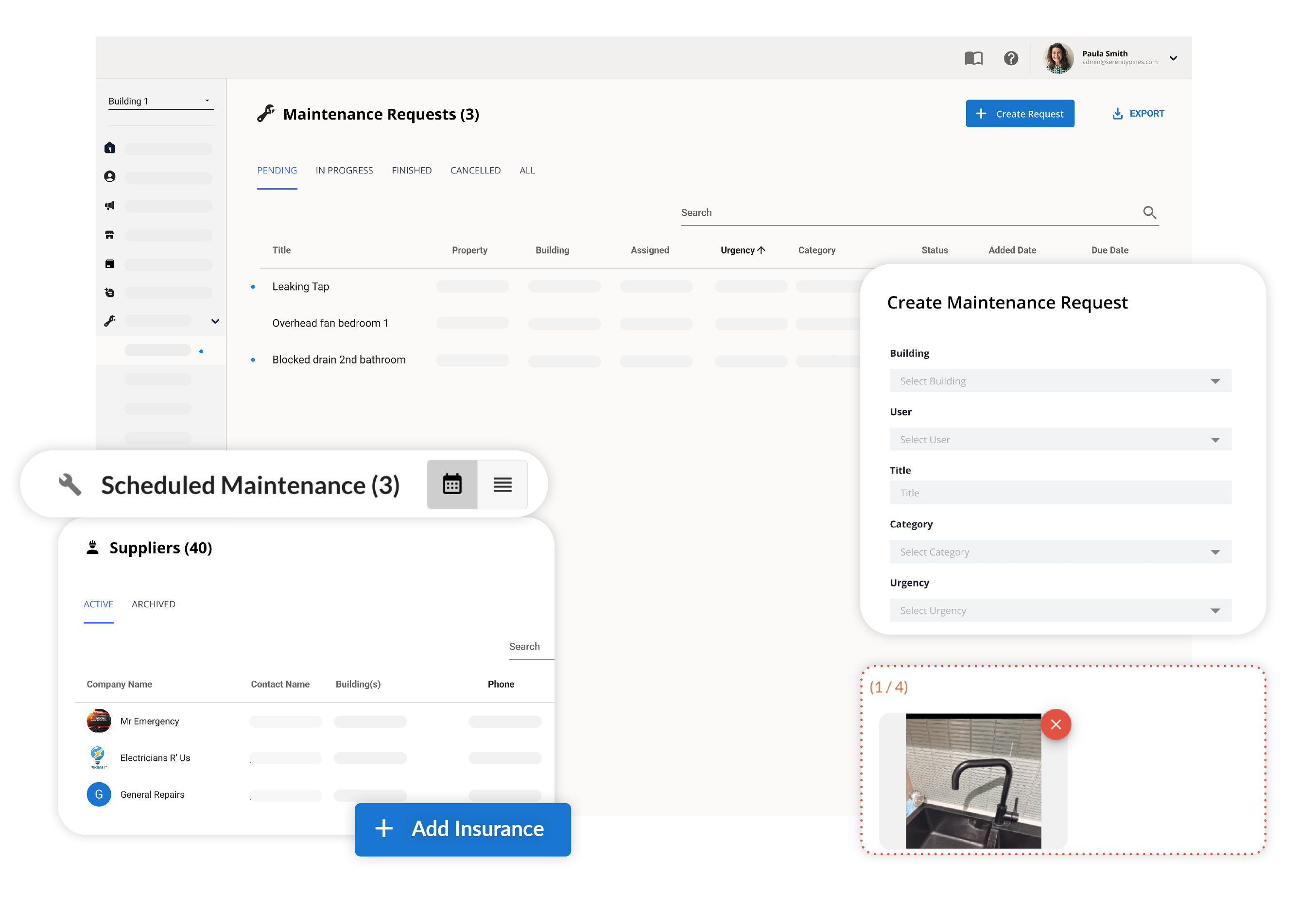The image size is (1316, 911).
Task: Open the storefront sidebar icon
Action: (110, 235)
